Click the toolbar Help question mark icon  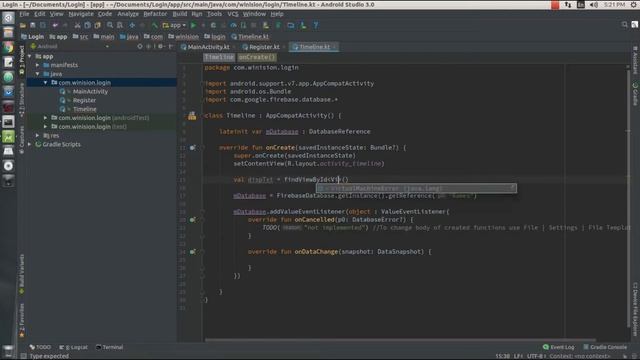click(316, 25)
